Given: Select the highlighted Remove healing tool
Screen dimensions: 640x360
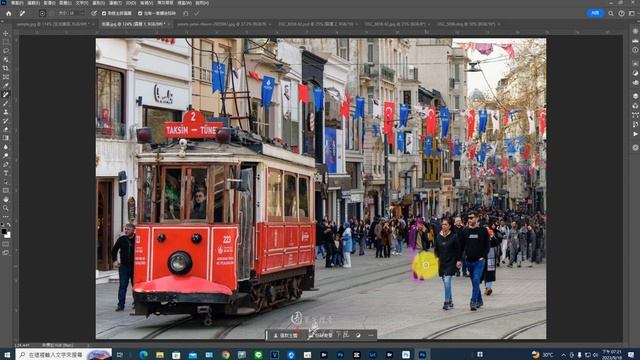Looking at the screenshot, I should coord(6,94).
